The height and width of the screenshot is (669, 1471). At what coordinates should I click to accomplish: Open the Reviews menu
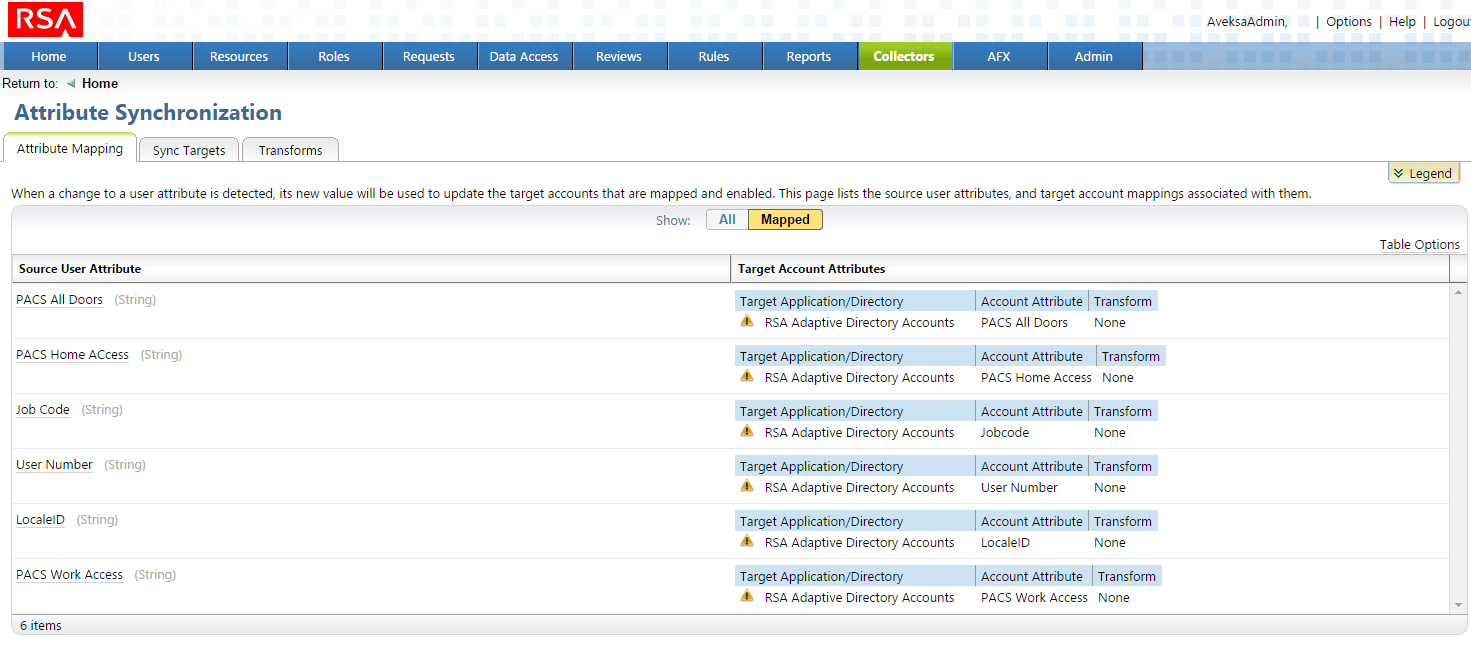tap(619, 56)
